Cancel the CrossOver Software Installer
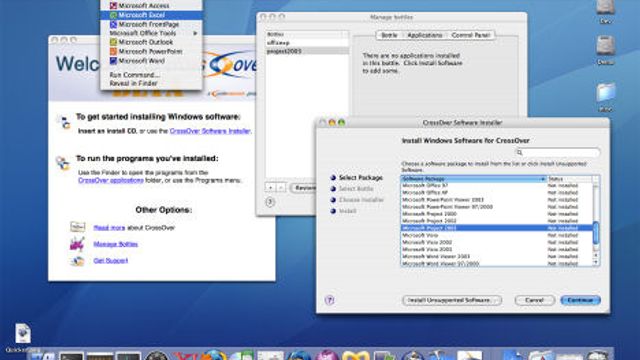The image size is (640, 360). pos(535,300)
